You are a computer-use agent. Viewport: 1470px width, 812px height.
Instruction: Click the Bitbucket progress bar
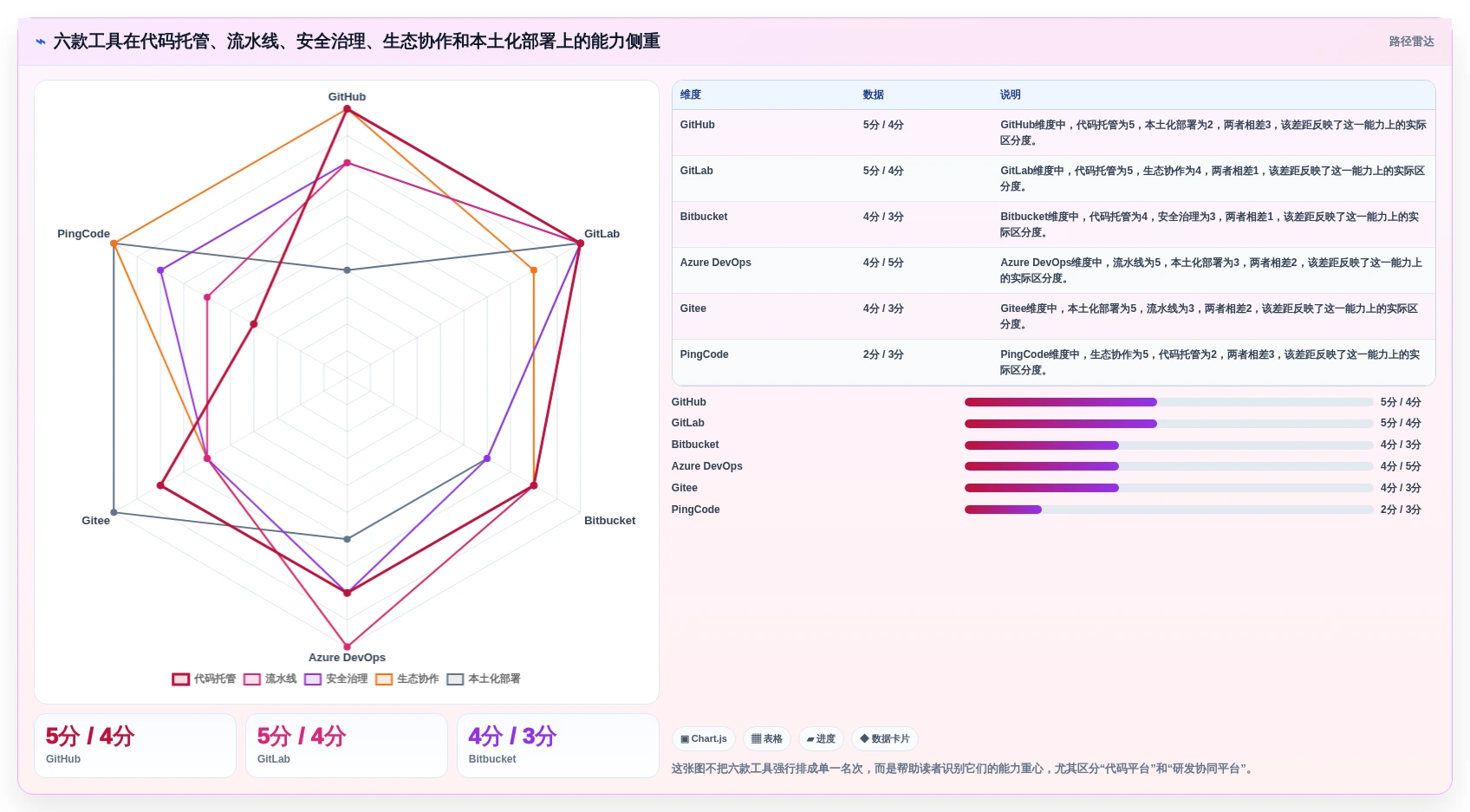click(1168, 445)
